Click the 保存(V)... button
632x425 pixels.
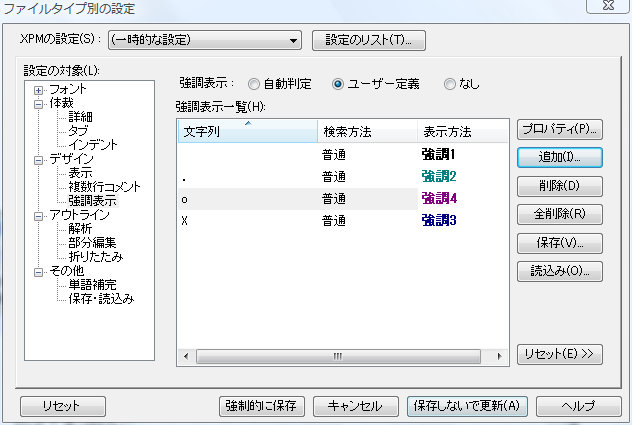coord(559,243)
